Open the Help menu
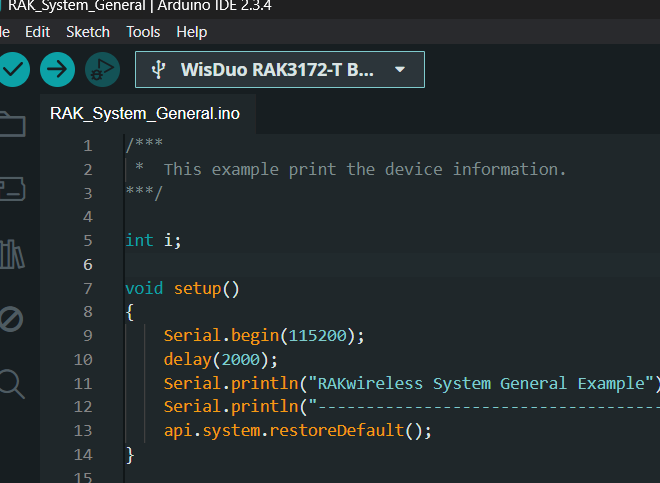660x483 pixels. click(x=191, y=32)
